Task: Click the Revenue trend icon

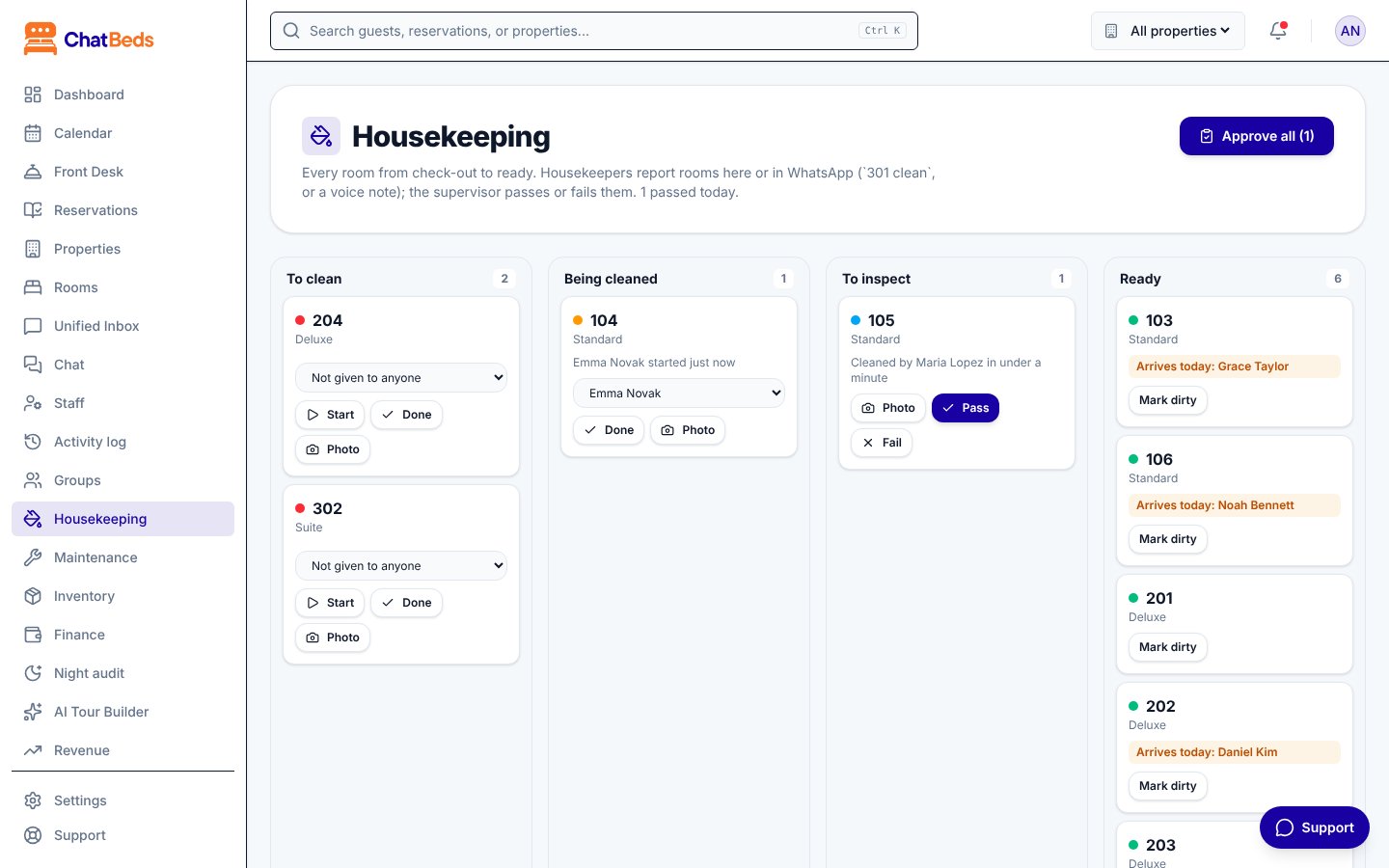Action: 33,750
